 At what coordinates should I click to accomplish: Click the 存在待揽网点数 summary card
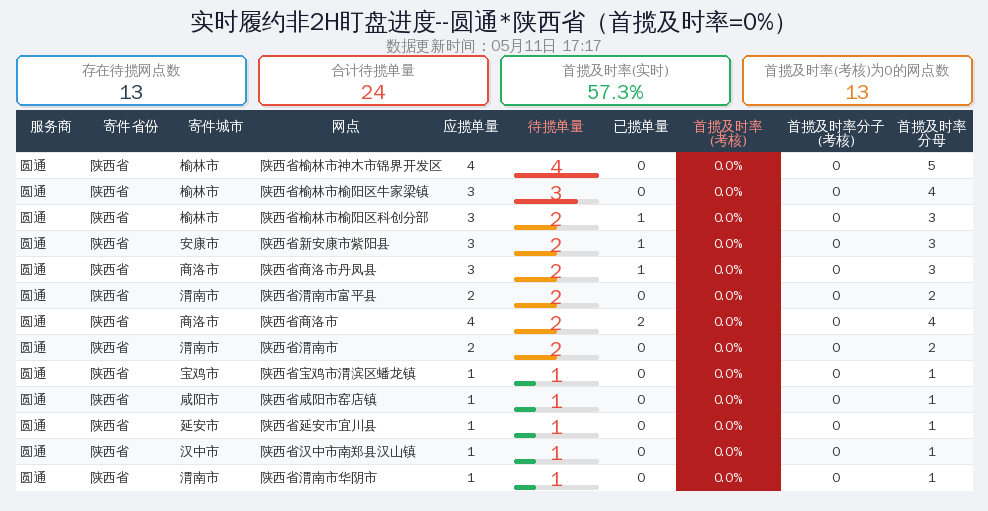(x=131, y=81)
